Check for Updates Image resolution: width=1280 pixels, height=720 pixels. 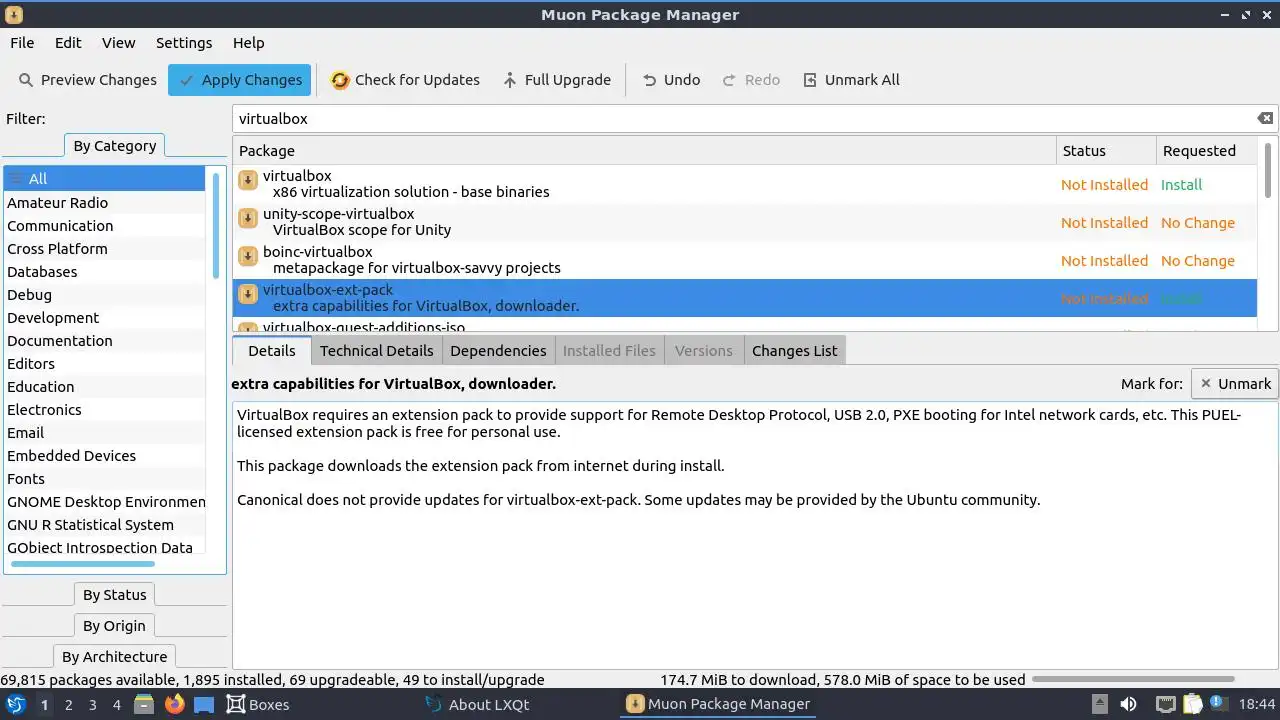405,80
